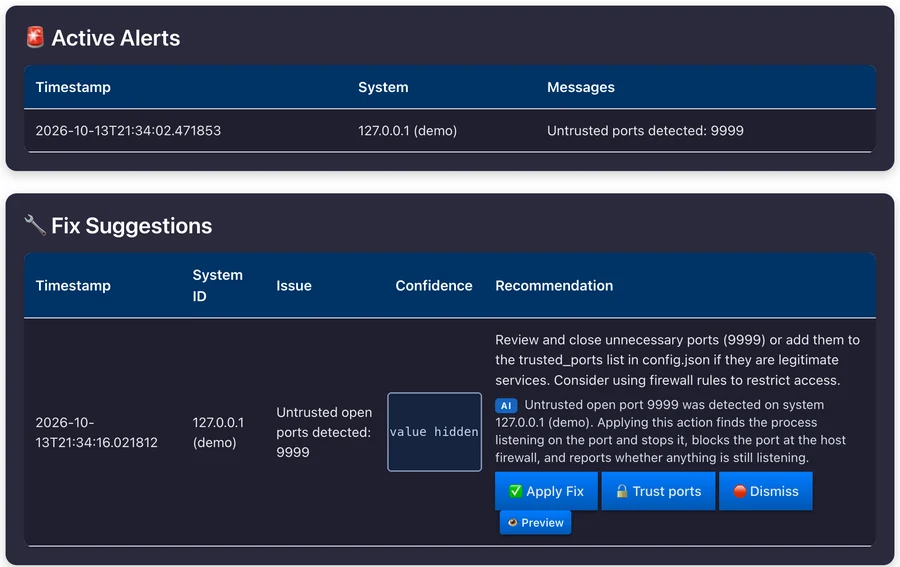Viewport: 900px width, 567px height.
Task: Click the Recommendation column header
Action: pos(554,286)
